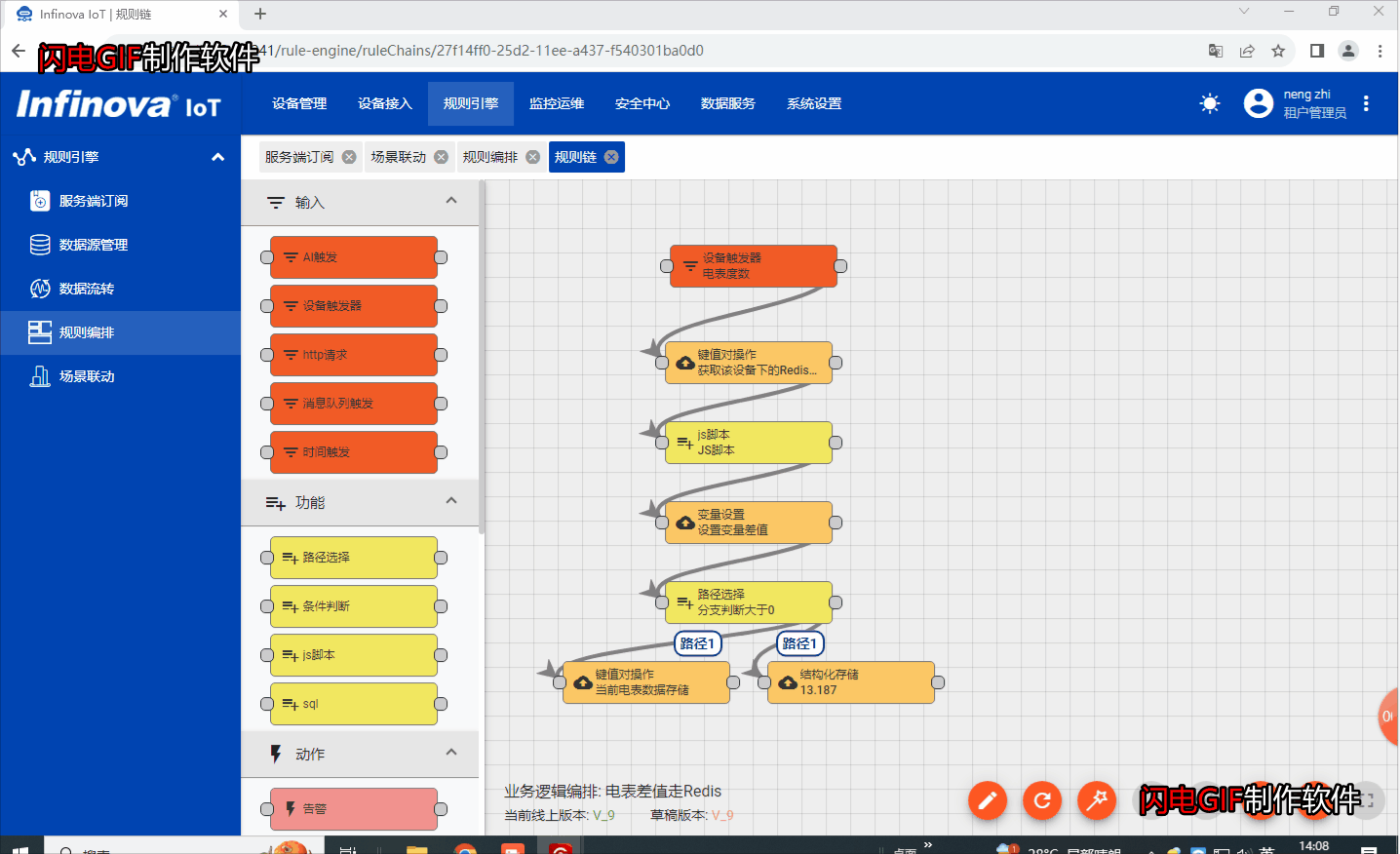
Task: Select the 设备触发器 电表度数 canvas node
Action: point(754,266)
